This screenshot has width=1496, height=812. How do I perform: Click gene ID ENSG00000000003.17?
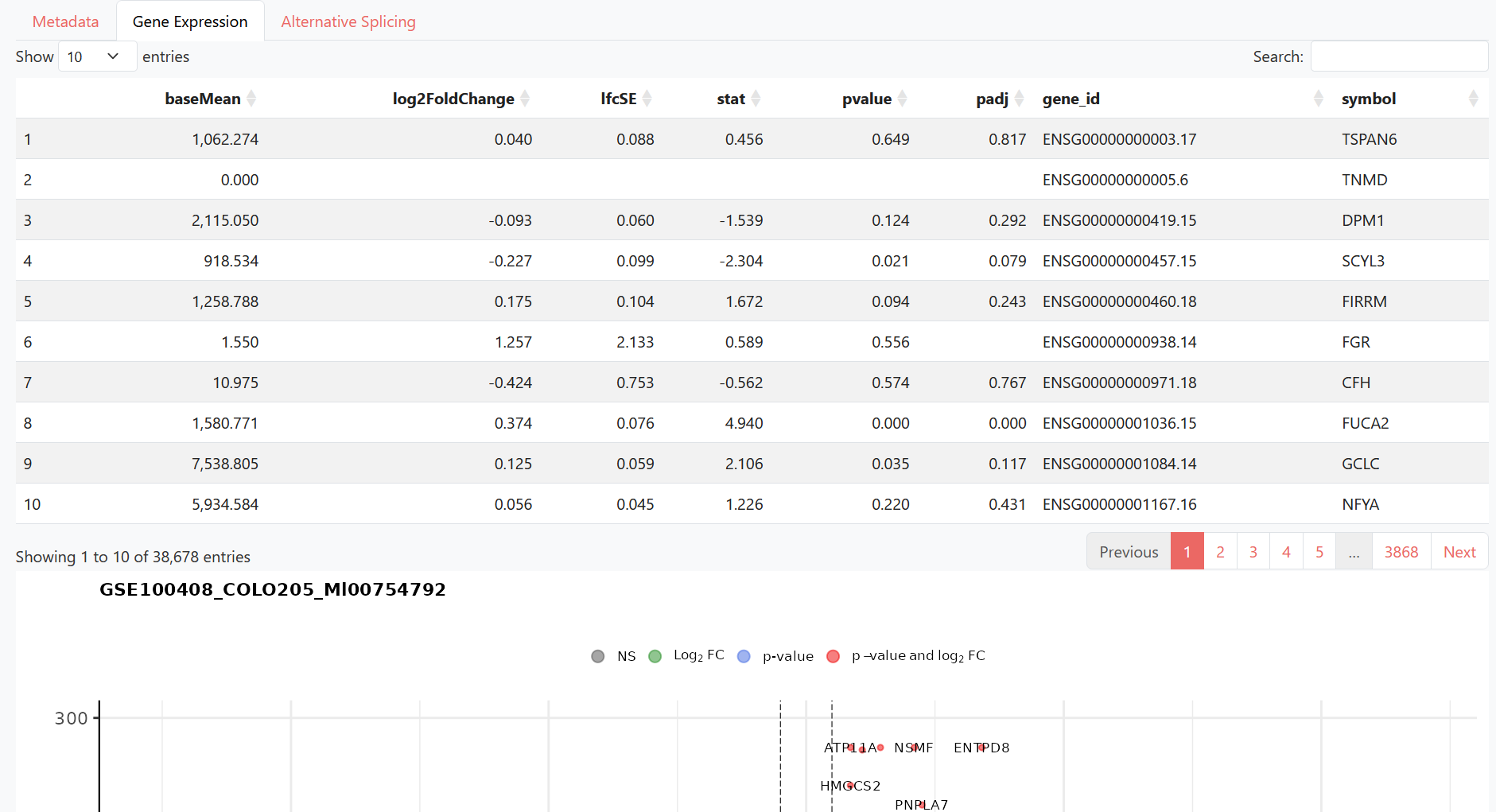(1119, 139)
